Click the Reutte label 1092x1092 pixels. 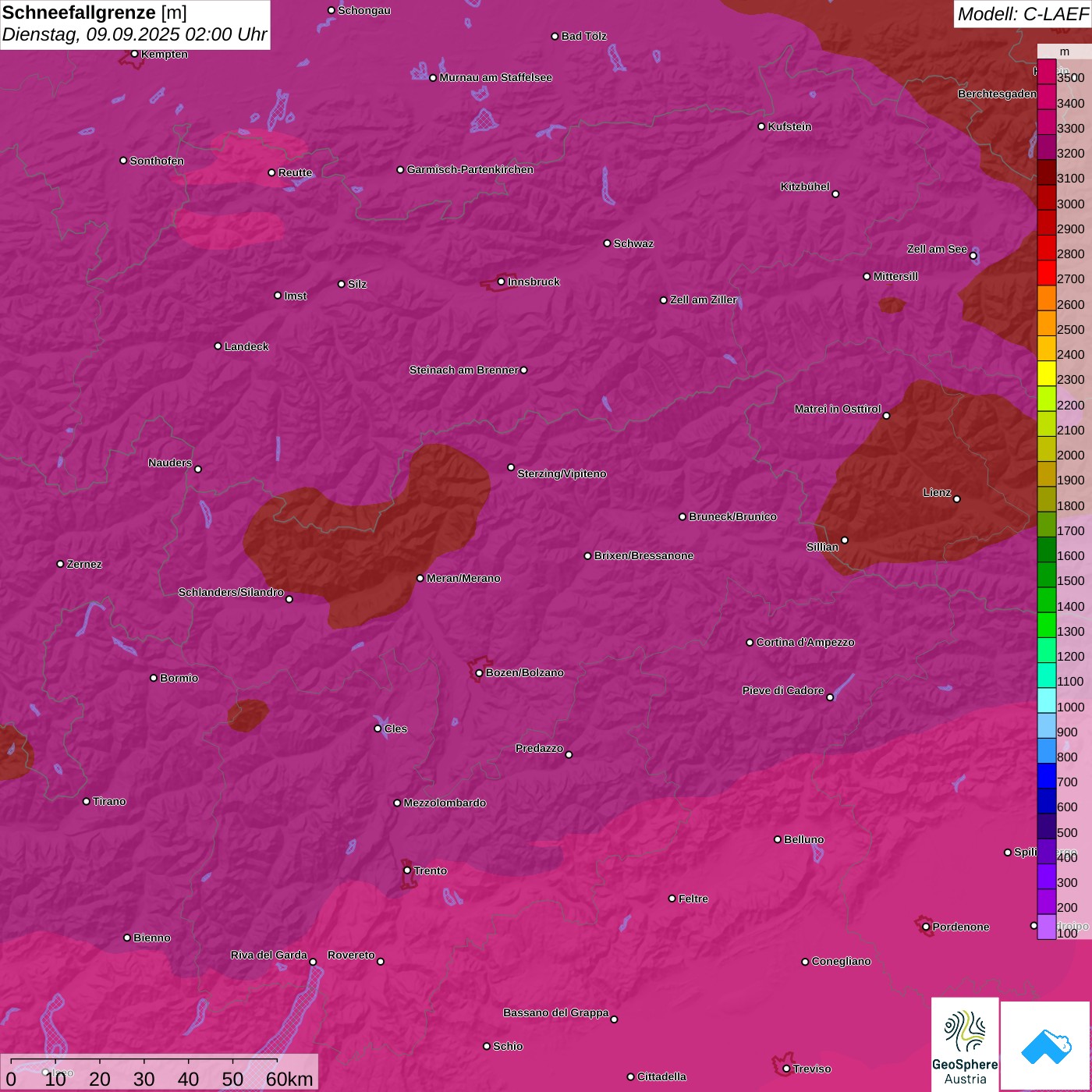[295, 172]
